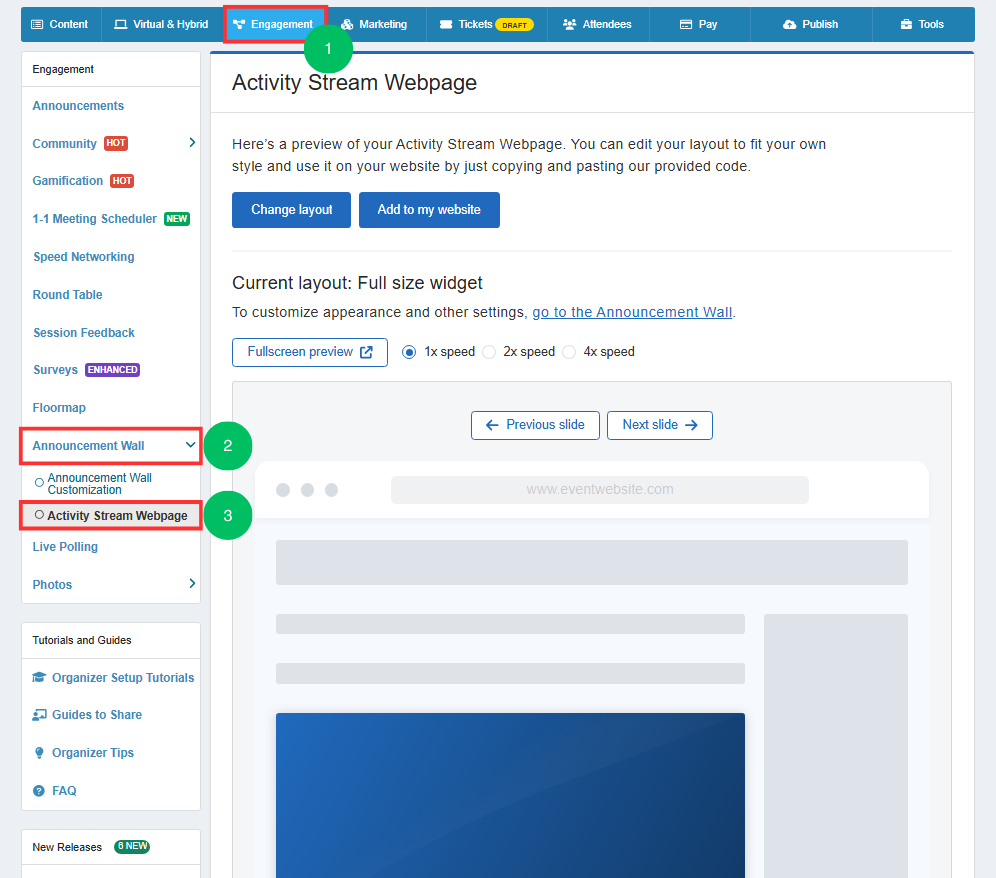This screenshot has height=878, width=996.
Task: Click the Marketing icon in top bar
Action: pyautogui.click(x=347, y=24)
